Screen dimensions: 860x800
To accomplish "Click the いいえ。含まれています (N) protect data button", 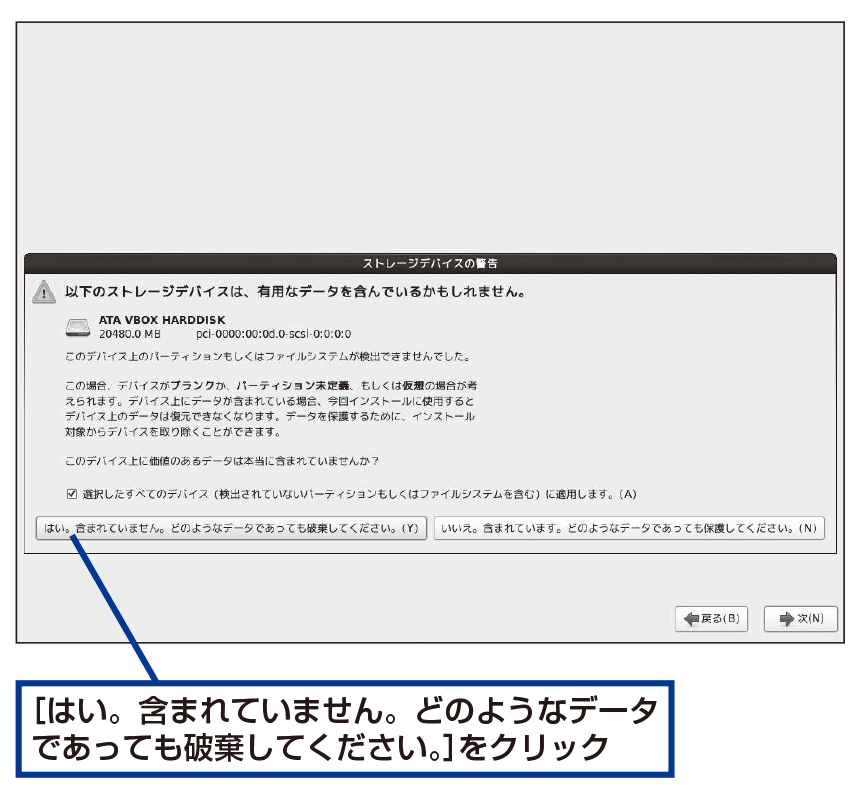I will 629,528.
